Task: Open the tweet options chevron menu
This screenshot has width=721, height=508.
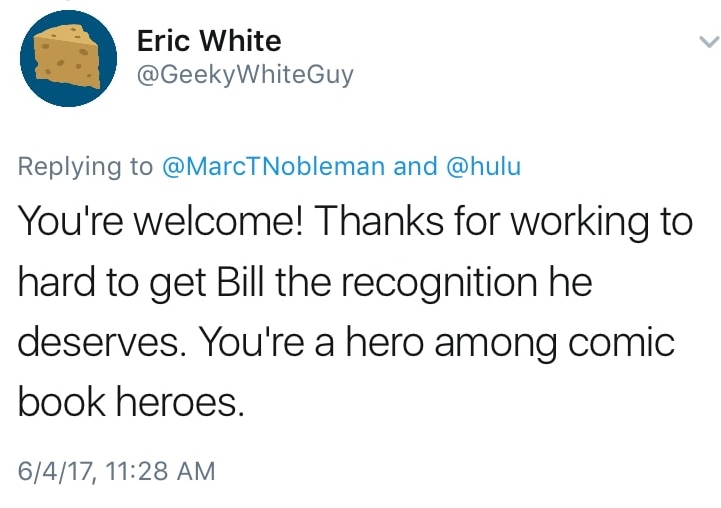Action: [706, 43]
